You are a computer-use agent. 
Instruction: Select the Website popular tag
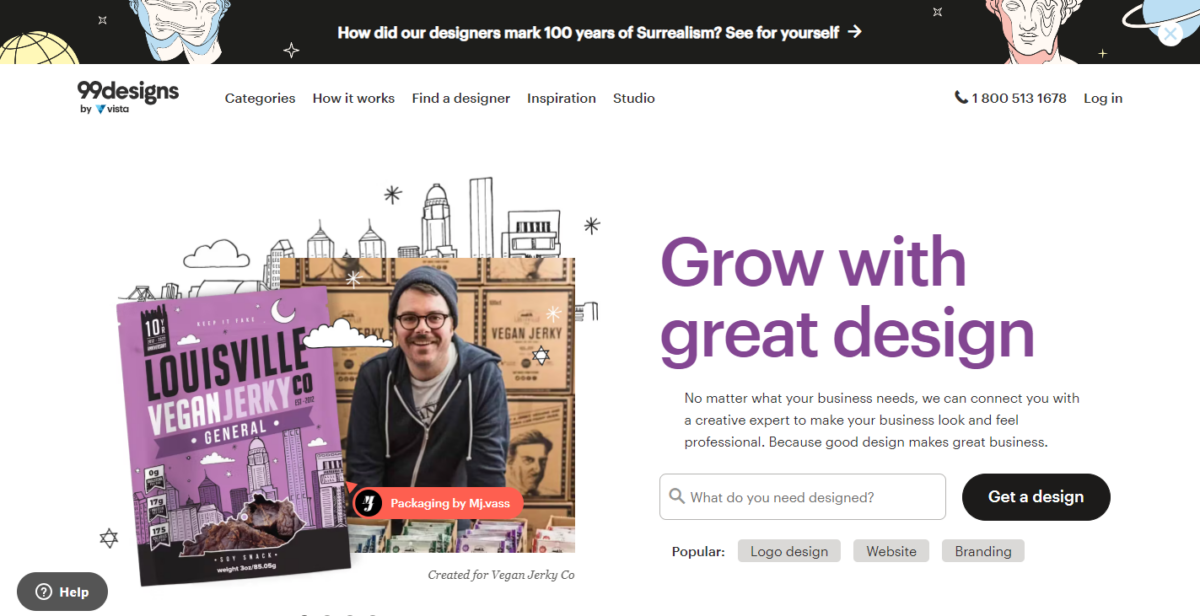pos(891,551)
